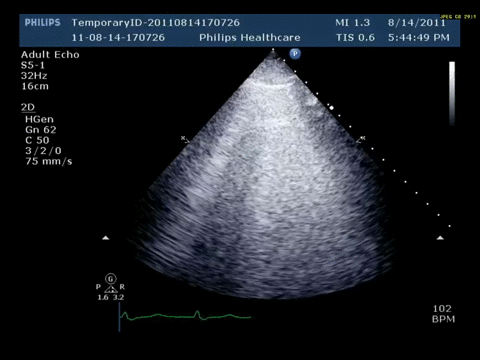This screenshot has height=360, width=480.
Task: Click the right depth triangle marker
Action: click(x=440, y=238)
